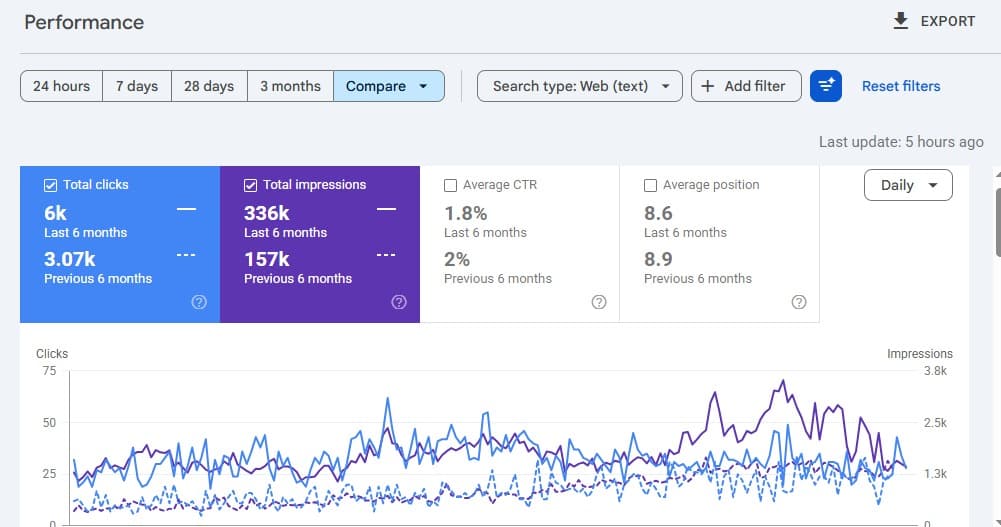1001x527 pixels.
Task: Open the blue filter options icon
Action: [825, 86]
